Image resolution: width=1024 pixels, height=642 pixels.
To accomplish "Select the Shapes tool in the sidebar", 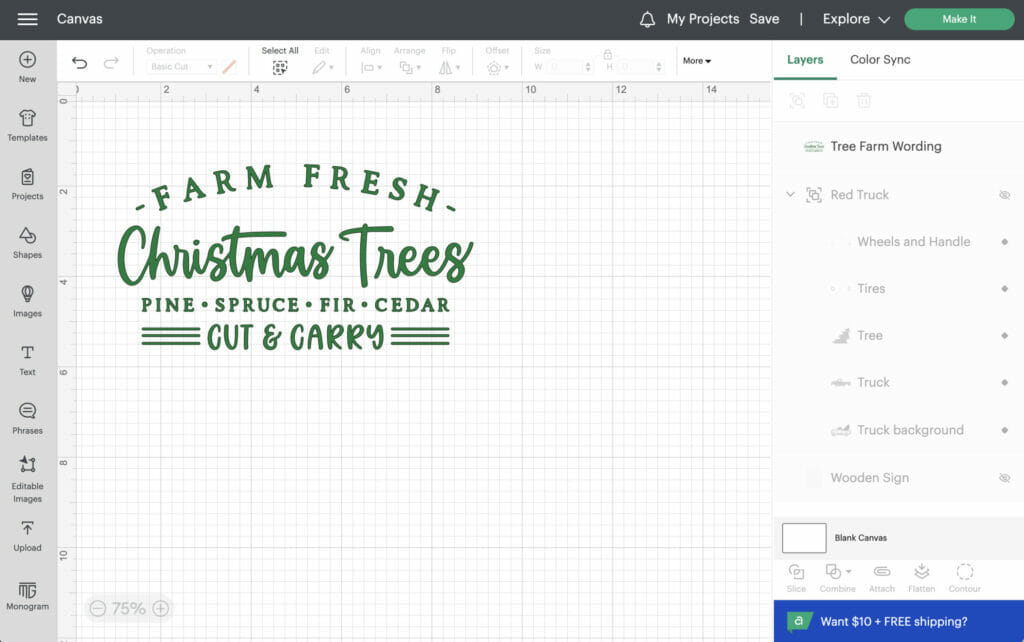I will (x=27, y=243).
